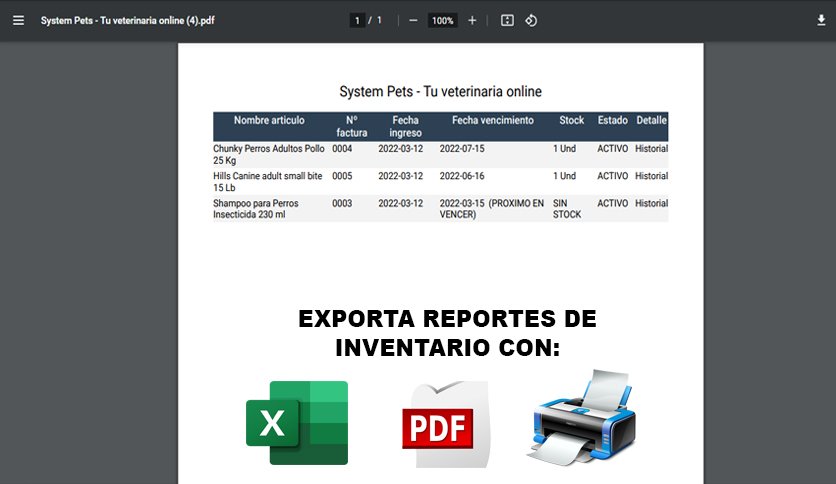Click the EXPORTA REPORTES DE INVENTARIO heading
This screenshot has width=836, height=484.
point(447,333)
